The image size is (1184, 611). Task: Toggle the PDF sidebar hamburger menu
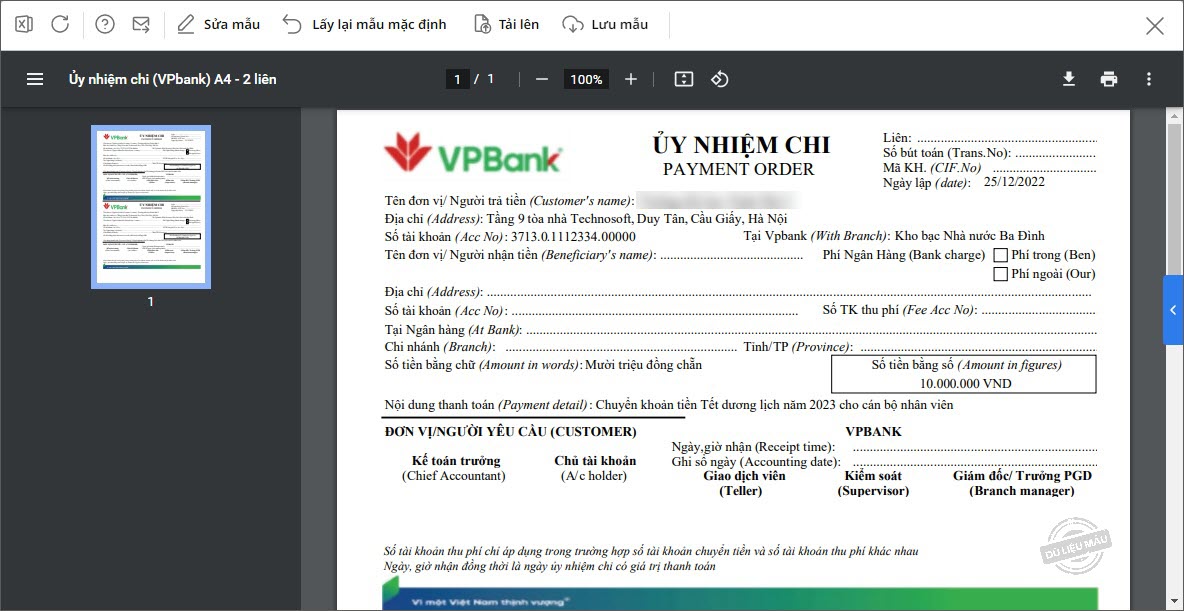pos(35,79)
